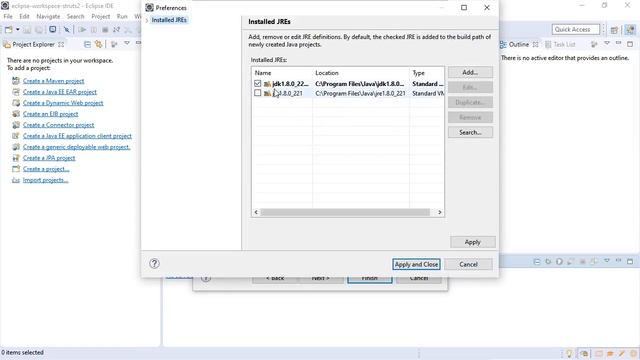Click the Location column header
The image size is (640, 360).
click(361, 73)
